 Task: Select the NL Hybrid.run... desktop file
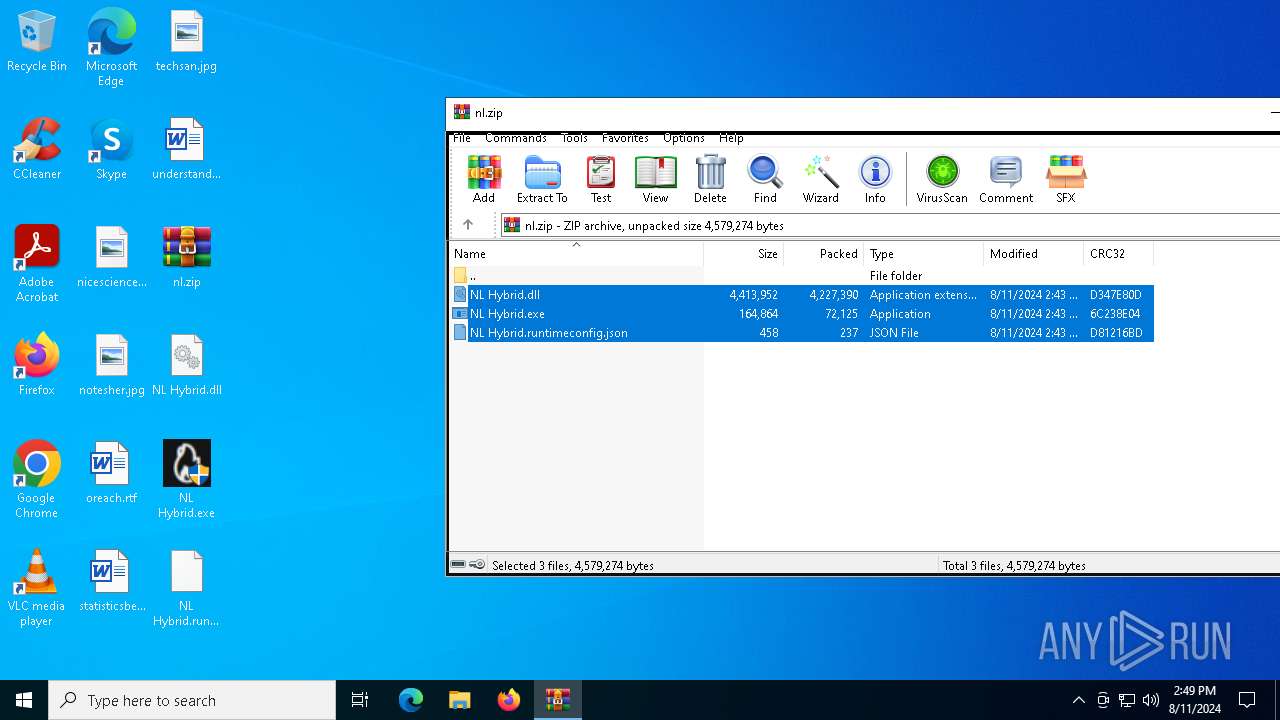click(x=187, y=588)
